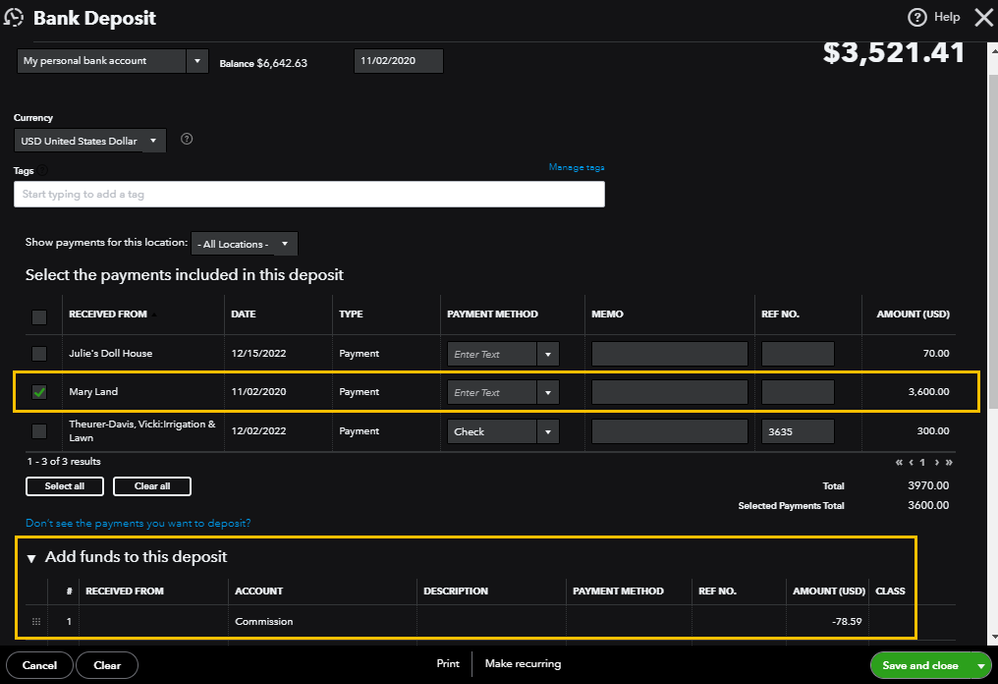The width and height of the screenshot is (998, 684).
Task: Click the memo field for Mary Land
Action: point(670,392)
